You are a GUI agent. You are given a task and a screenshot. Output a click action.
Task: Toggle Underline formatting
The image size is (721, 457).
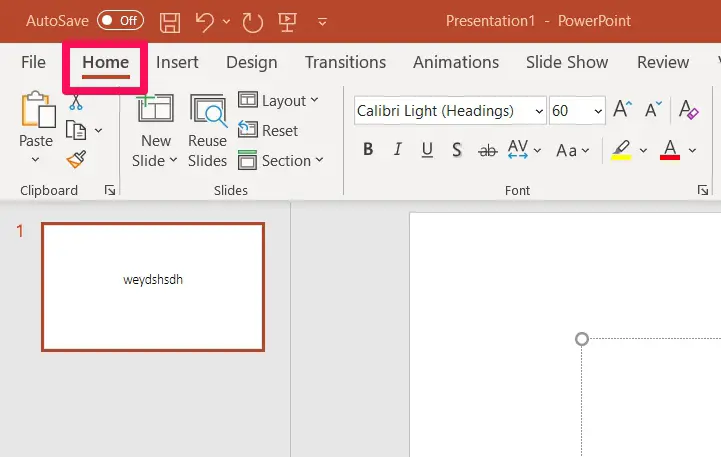pos(427,149)
